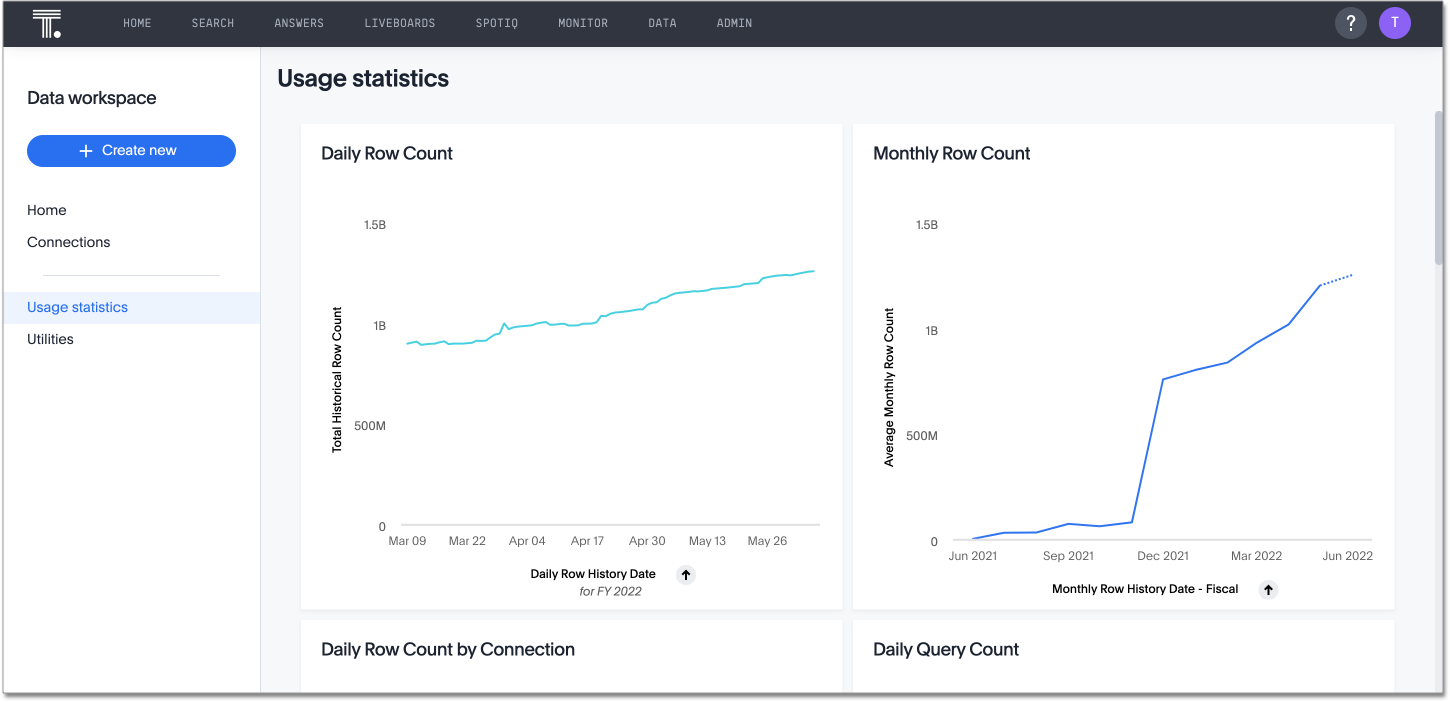Open the Connections page in the sidebar

tap(68, 242)
